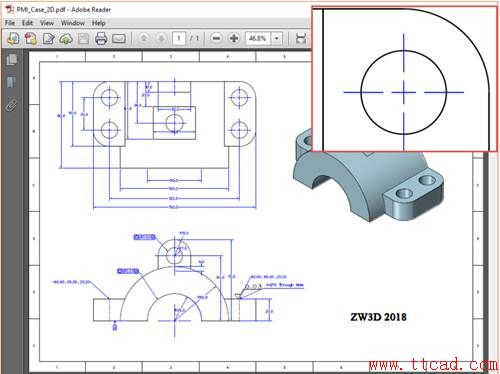
Task: Click the Create PDF toolbar icon
Action: click(31, 39)
